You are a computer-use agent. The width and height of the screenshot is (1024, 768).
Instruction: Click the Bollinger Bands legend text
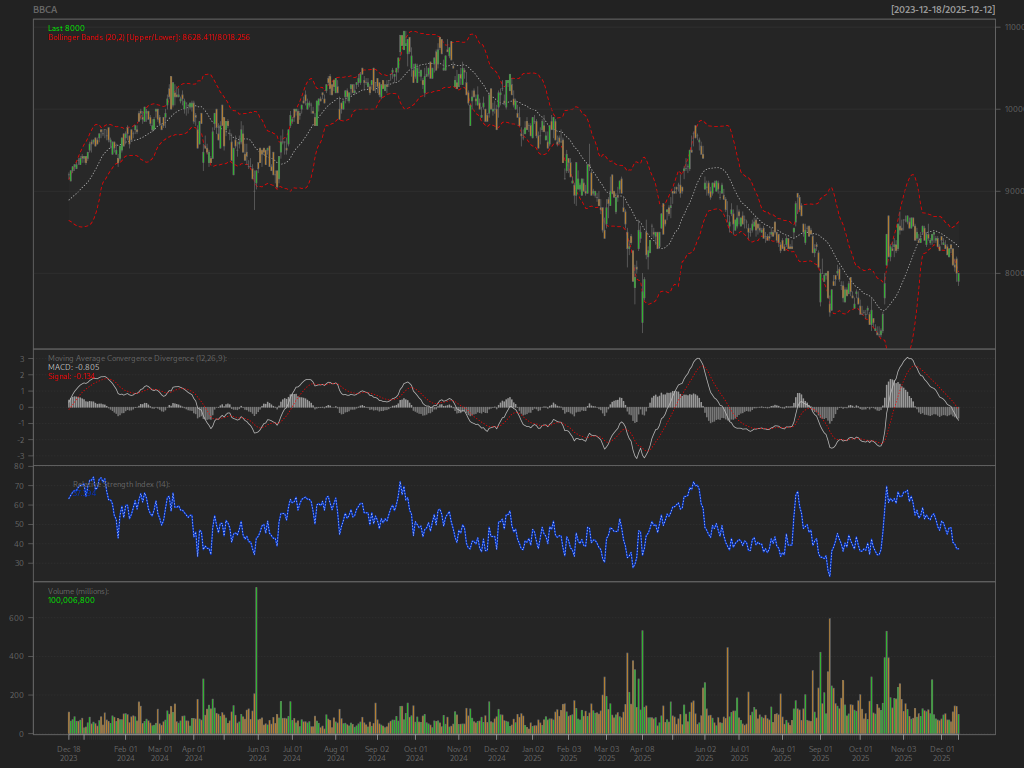(149, 37)
